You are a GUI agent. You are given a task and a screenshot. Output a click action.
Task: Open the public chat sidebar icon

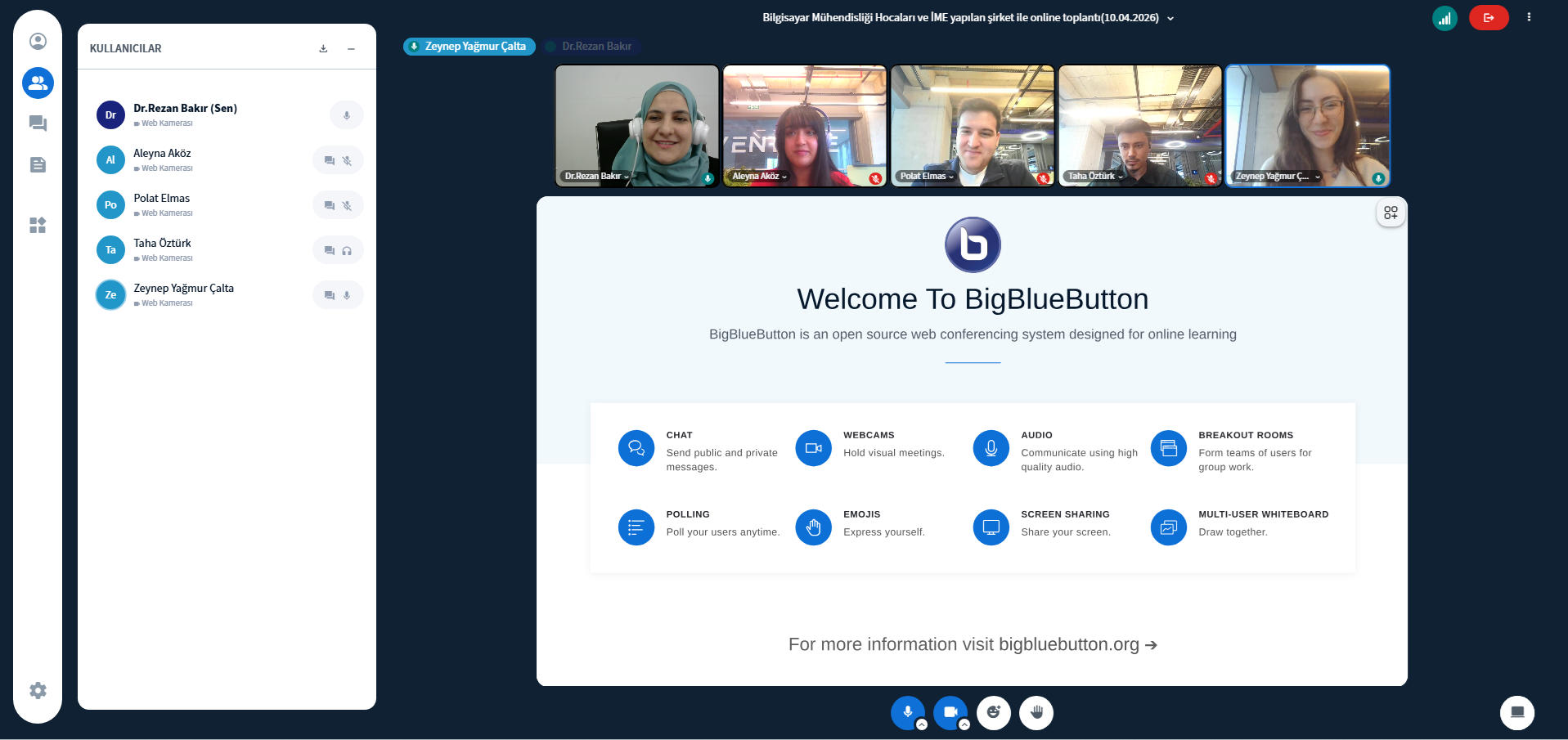click(38, 123)
